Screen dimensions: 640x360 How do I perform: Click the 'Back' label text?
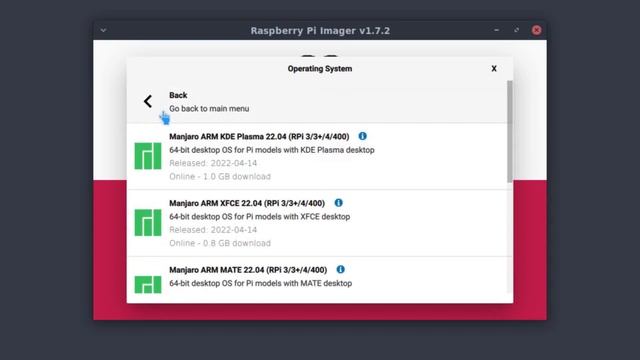(x=178, y=95)
